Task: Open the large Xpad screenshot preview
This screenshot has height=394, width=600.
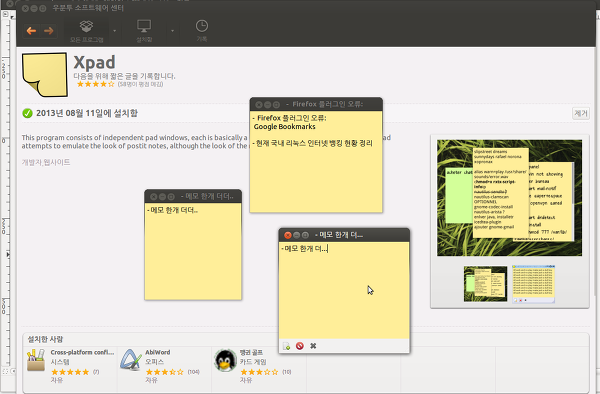Action: tap(509, 198)
